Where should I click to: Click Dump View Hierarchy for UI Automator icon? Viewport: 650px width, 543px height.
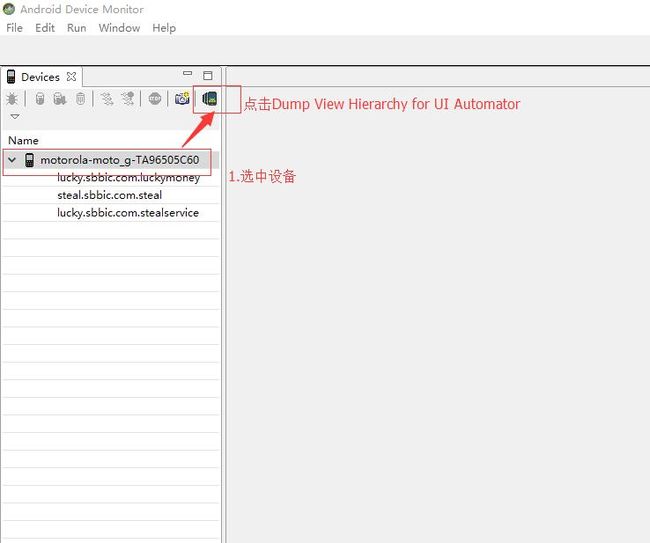pos(210,99)
